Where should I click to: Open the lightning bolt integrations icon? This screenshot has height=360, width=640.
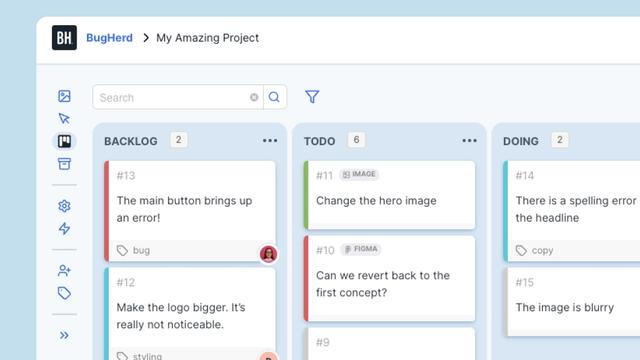[x=64, y=229]
